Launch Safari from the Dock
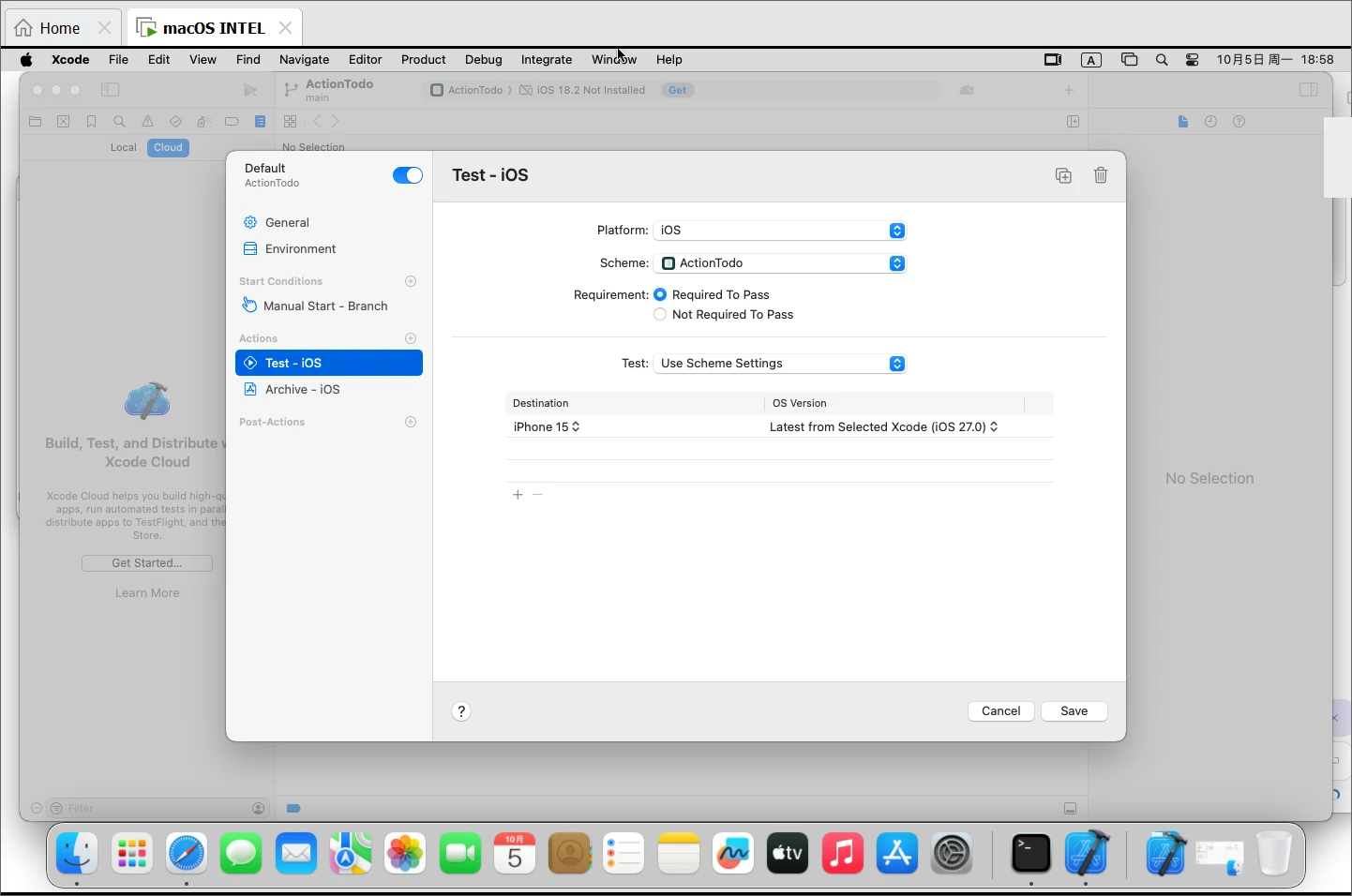The width and height of the screenshot is (1352, 896). coord(187,853)
